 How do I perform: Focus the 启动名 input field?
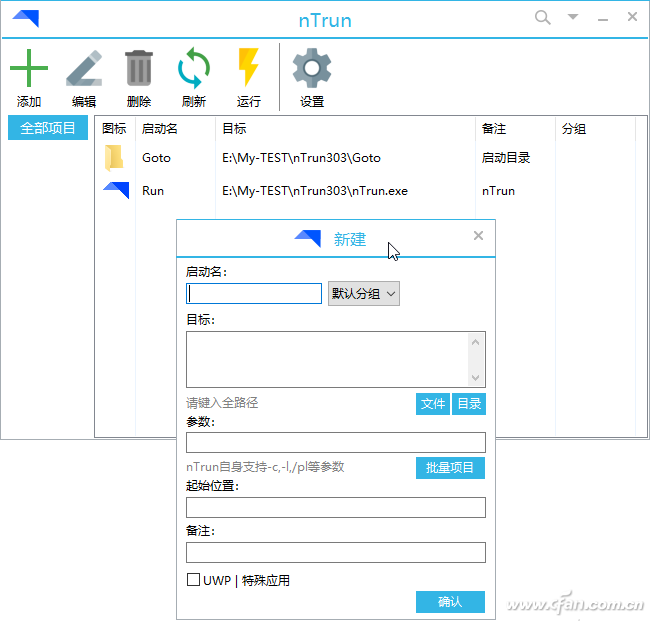click(x=254, y=294)
